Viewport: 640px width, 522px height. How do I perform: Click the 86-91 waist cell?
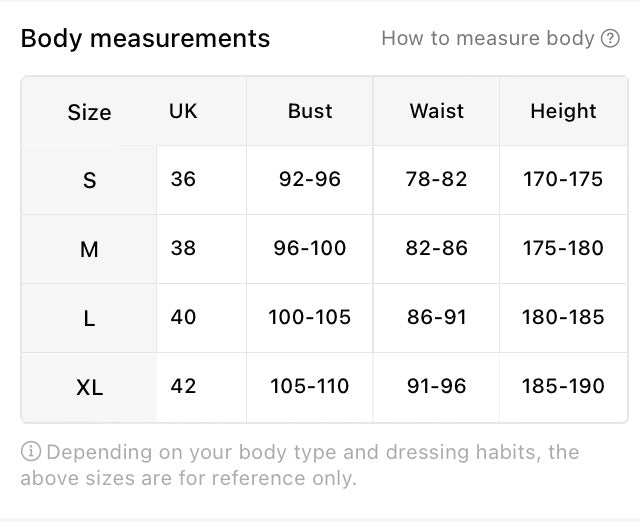[x=436, y=317]
